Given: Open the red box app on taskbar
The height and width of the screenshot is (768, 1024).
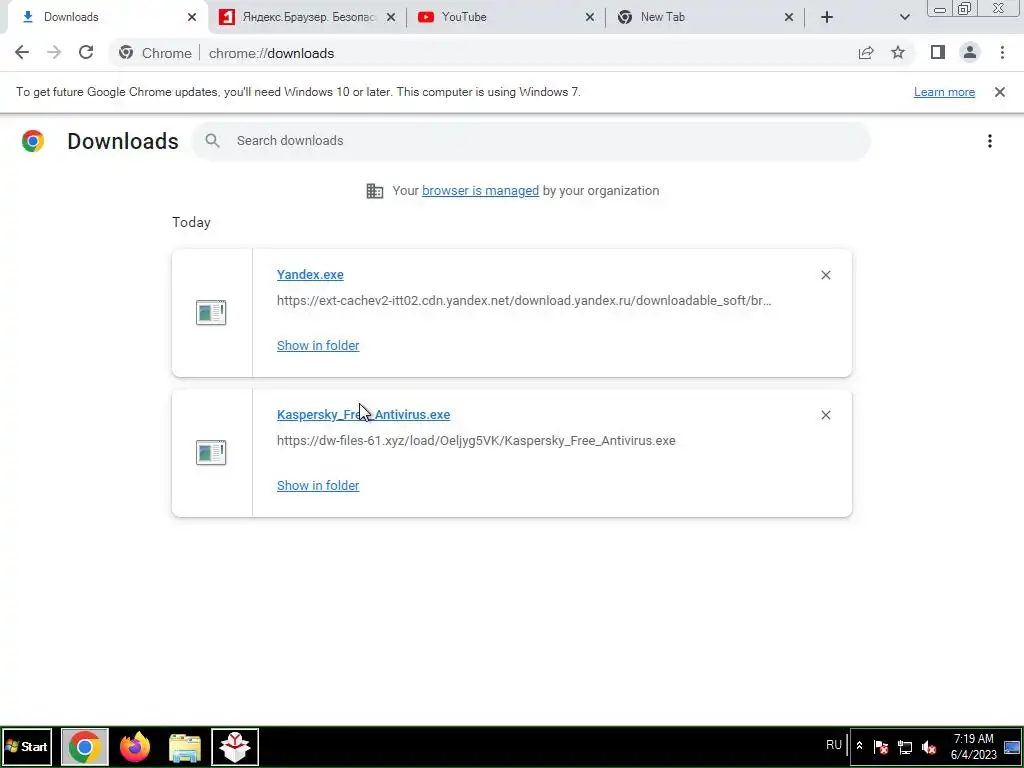Looking at the screenshot, I should 235,746.
